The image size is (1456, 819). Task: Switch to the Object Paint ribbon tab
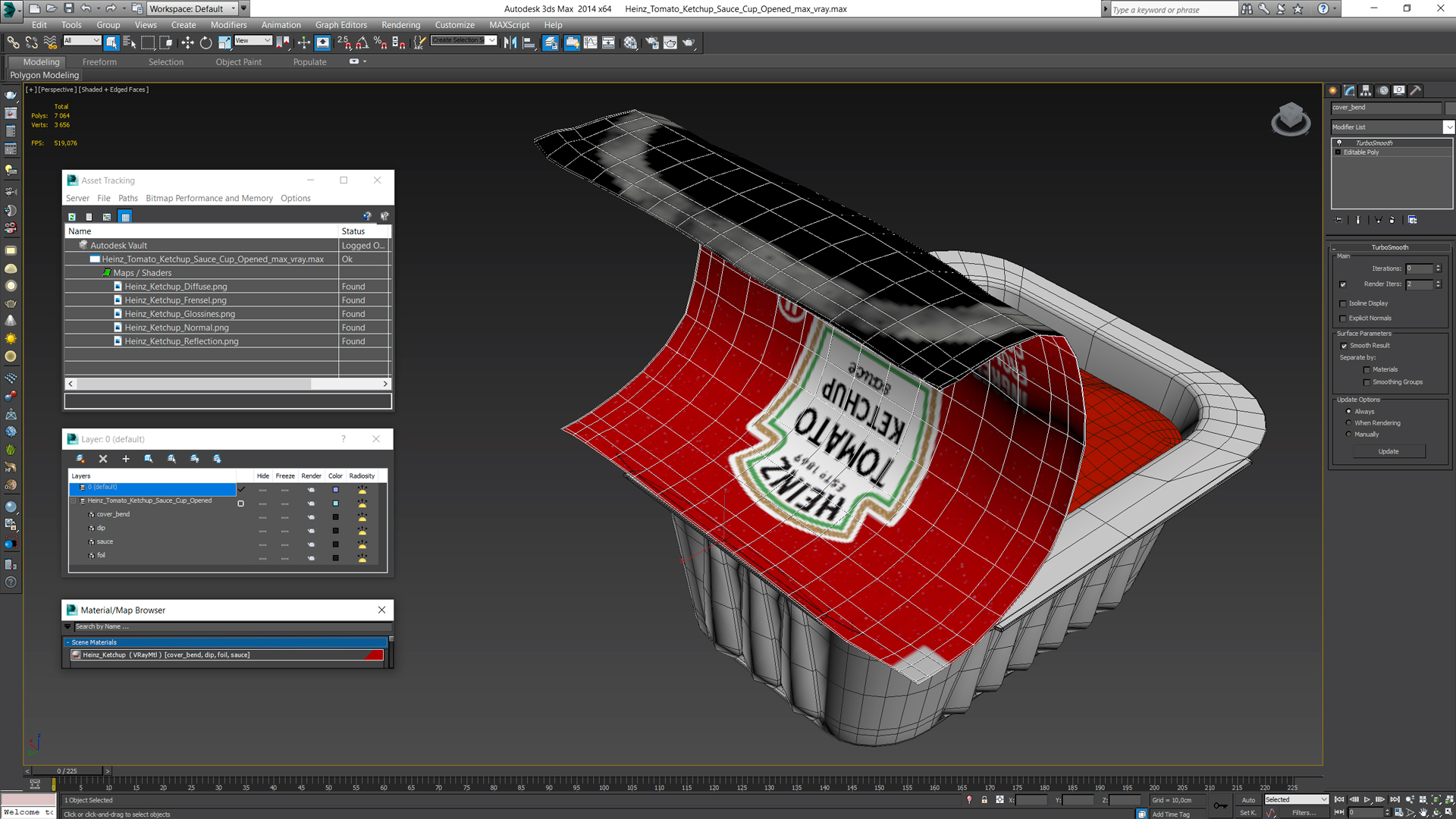[238, 62]
